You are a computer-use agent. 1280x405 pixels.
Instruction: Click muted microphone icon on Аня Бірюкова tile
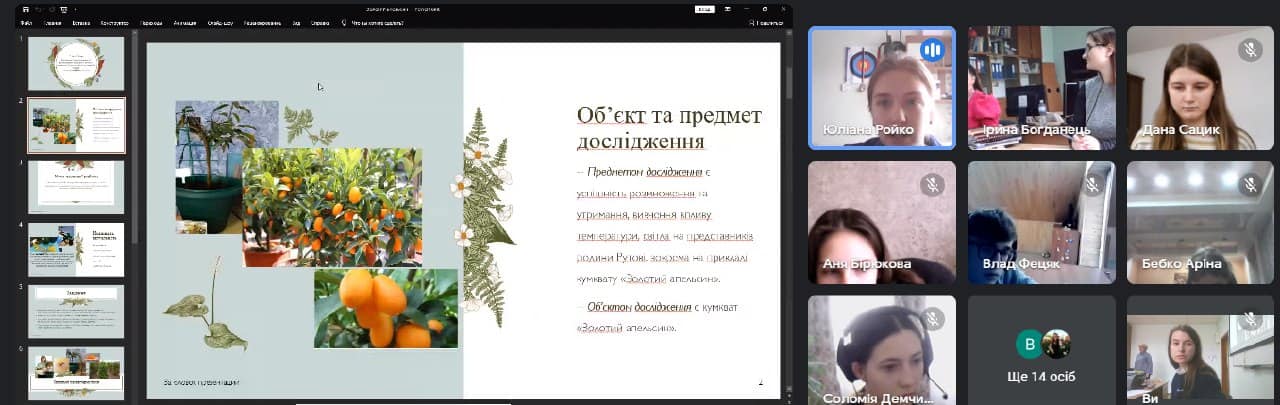(x=932, y=184)
